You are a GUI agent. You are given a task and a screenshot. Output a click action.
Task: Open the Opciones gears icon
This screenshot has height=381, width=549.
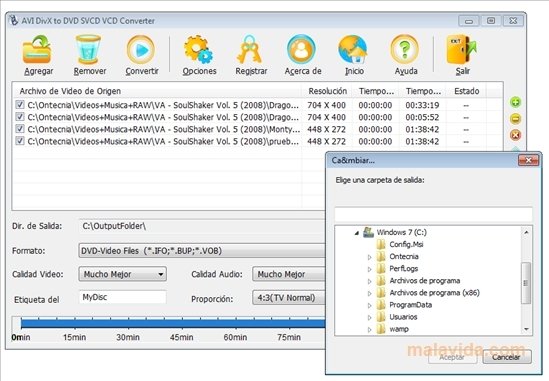[199, 50]
